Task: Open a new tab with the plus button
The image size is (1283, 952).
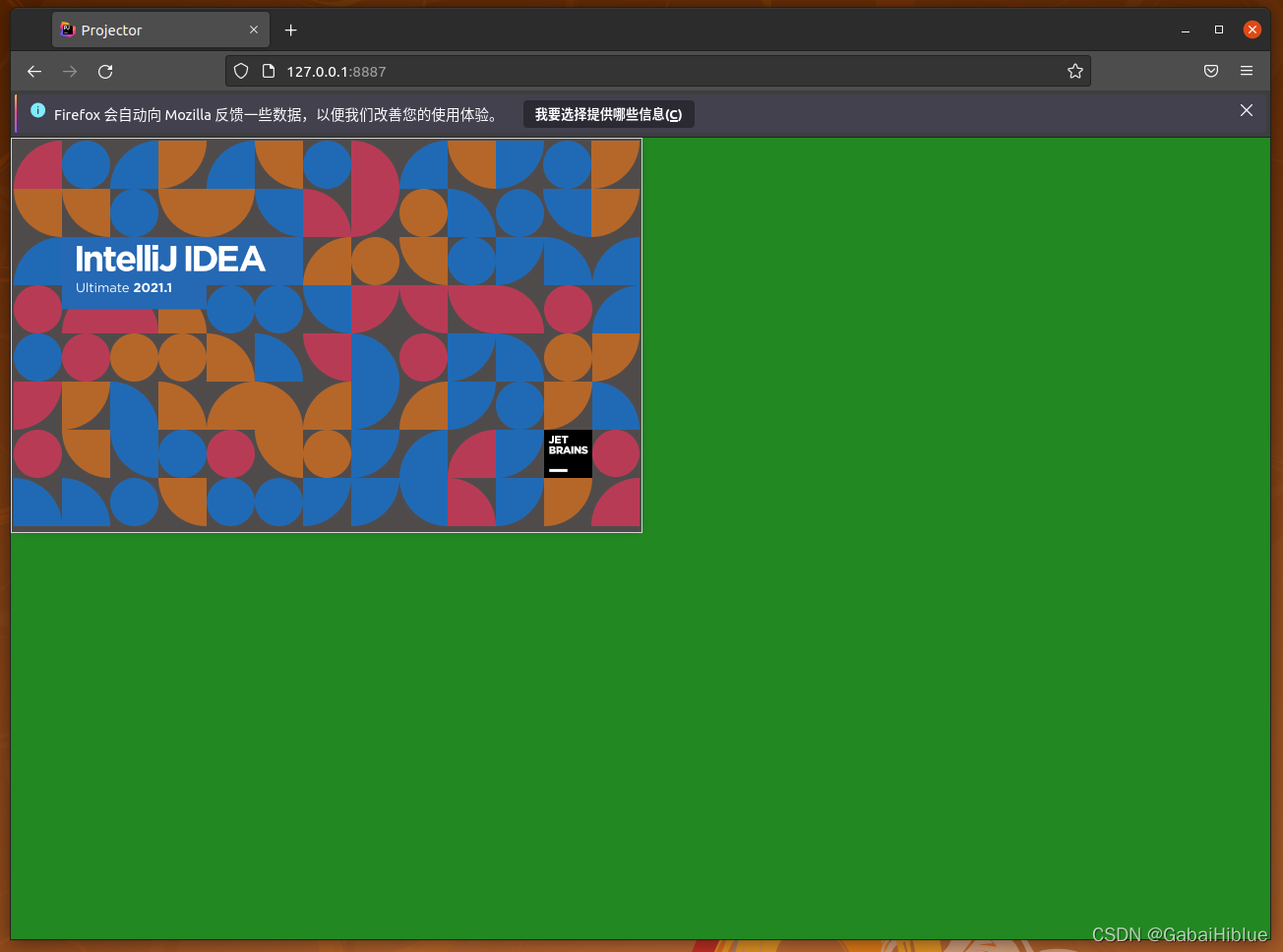Action: click(290, 30)
